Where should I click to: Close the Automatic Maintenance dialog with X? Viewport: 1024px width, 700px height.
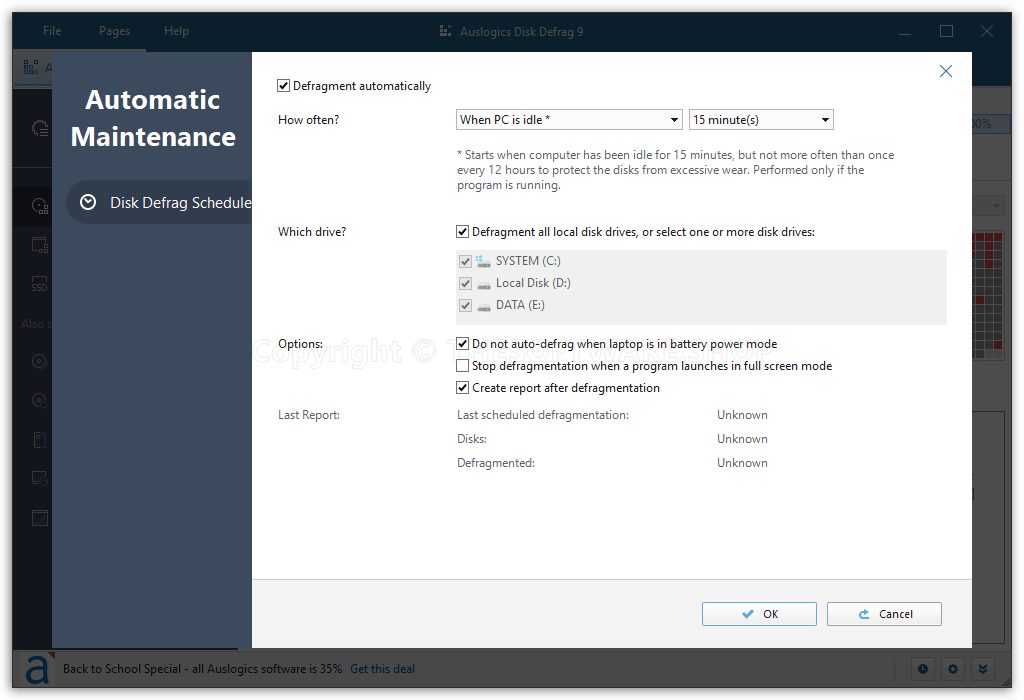(946, 71)
